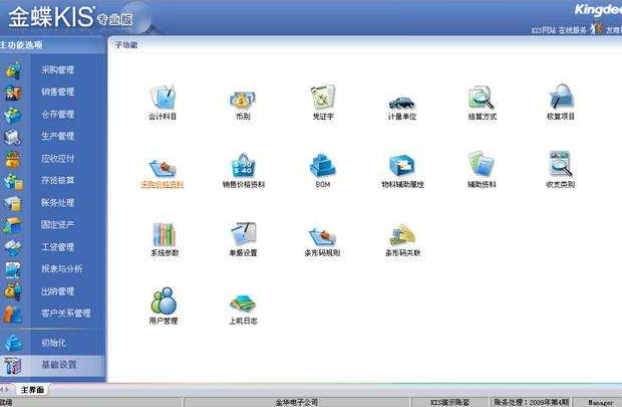Open the 币别 currency icon

point(243,104)
